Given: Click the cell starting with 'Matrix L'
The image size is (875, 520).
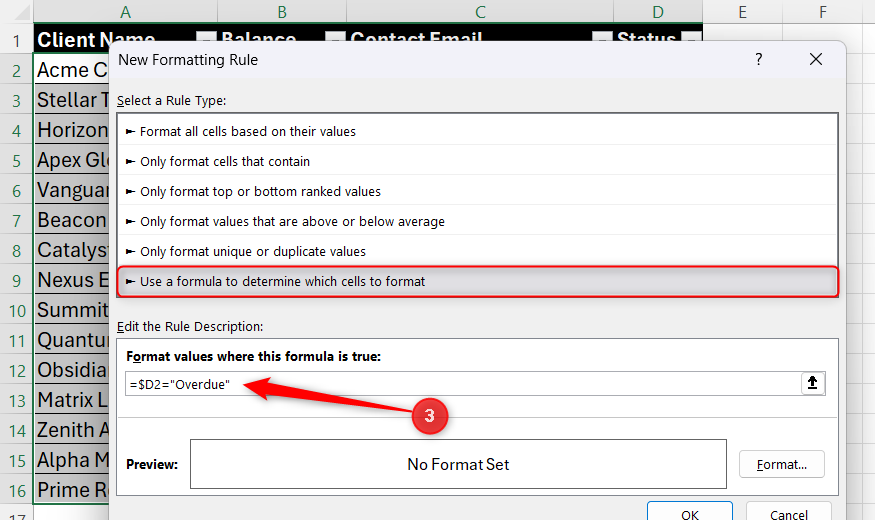Looking at the screenshot, I should point(71,400).
